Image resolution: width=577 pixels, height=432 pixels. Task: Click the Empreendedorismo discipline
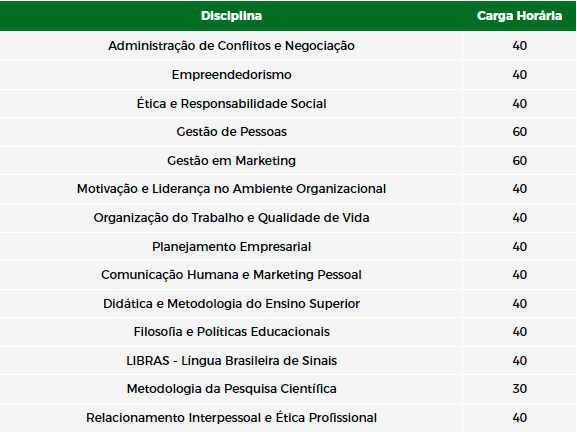(231, 75)
